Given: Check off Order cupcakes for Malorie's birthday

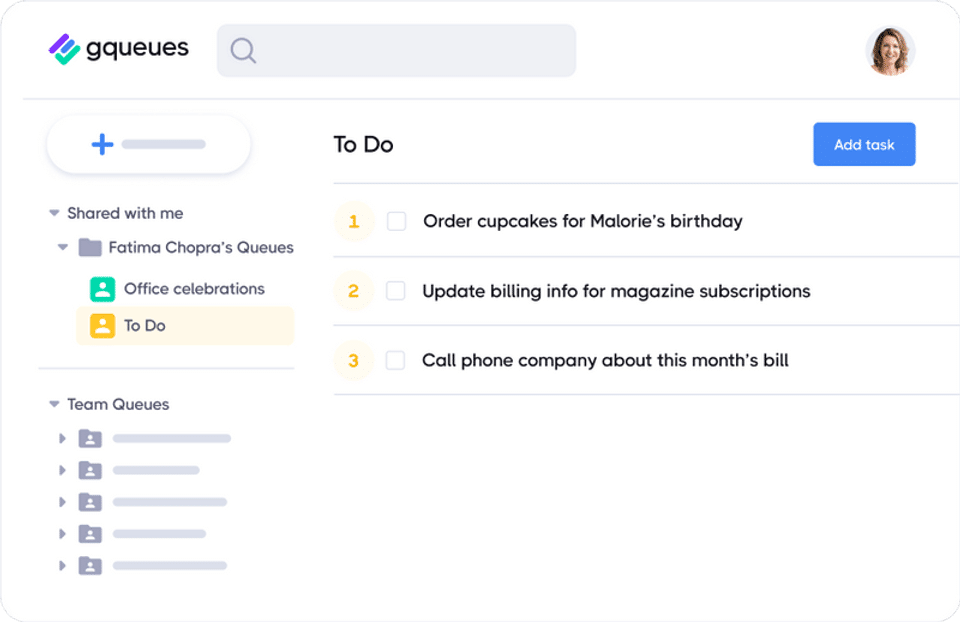Looking at the screenshot, I should [x=397, y=221].
